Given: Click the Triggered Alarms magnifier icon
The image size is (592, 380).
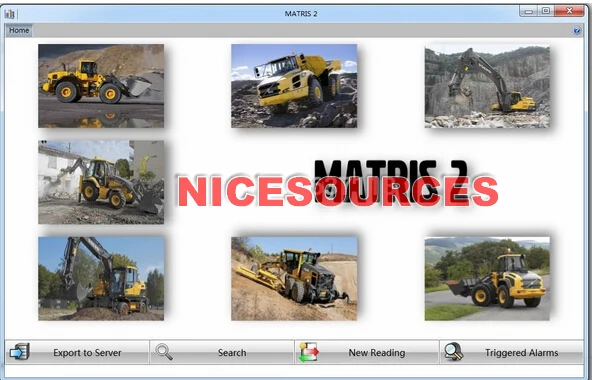Looking at the screenshot, I should (x=453, y=351).
